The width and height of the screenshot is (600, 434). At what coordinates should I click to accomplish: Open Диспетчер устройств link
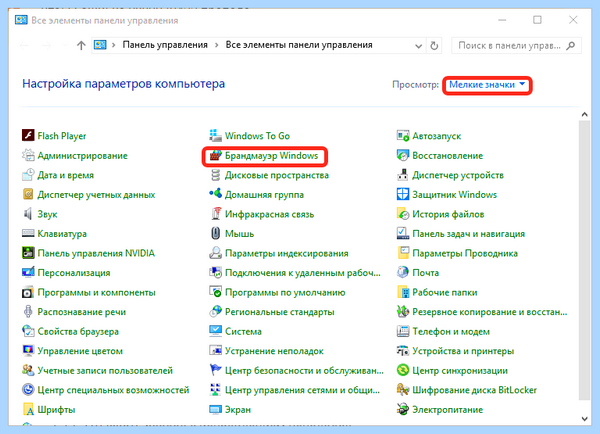[458, 175]
